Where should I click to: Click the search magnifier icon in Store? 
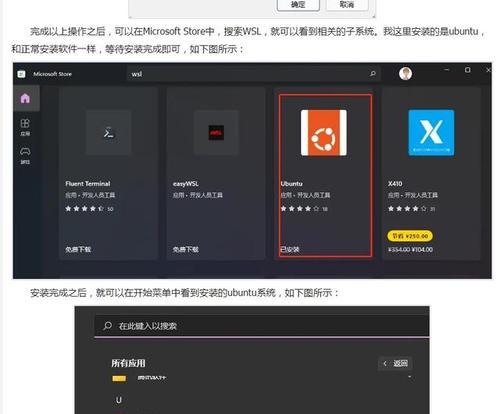tap(373, 74)
